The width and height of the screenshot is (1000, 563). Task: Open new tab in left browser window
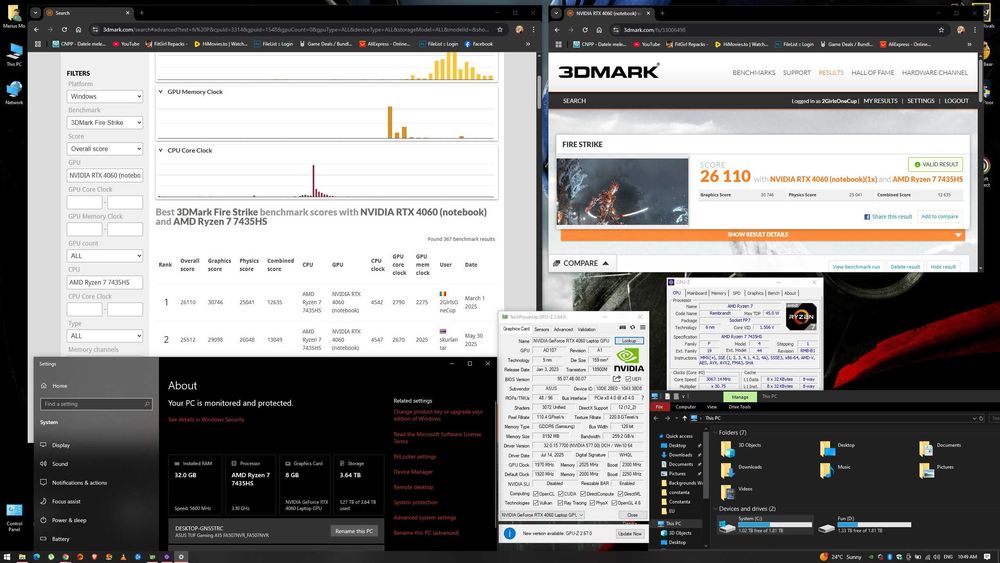(x=142, y=13)
